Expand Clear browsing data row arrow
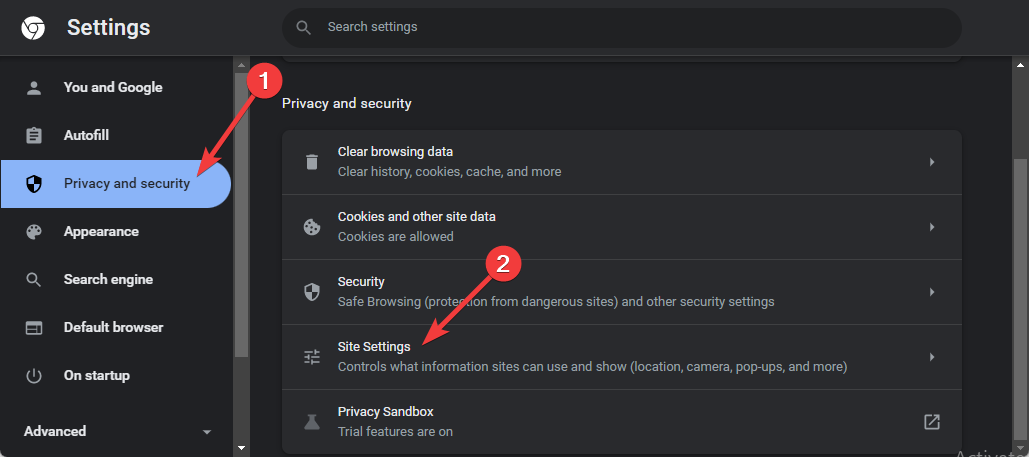 [932, 162]
